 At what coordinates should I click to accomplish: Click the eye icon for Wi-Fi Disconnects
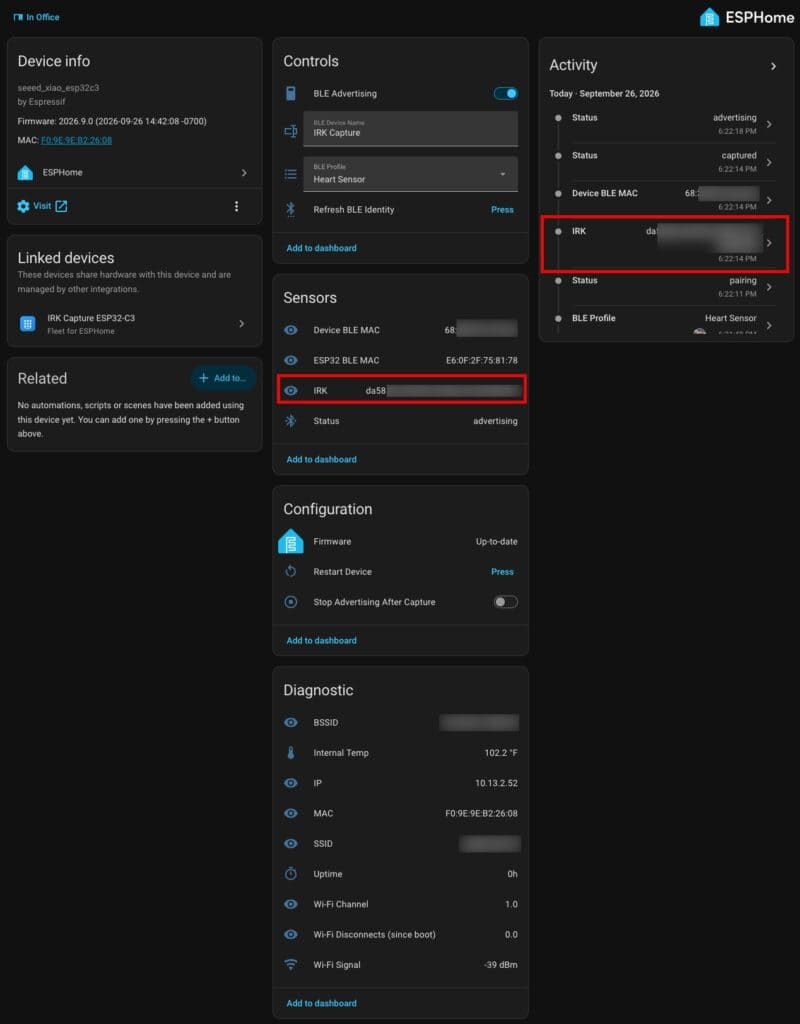coord(291,935)
